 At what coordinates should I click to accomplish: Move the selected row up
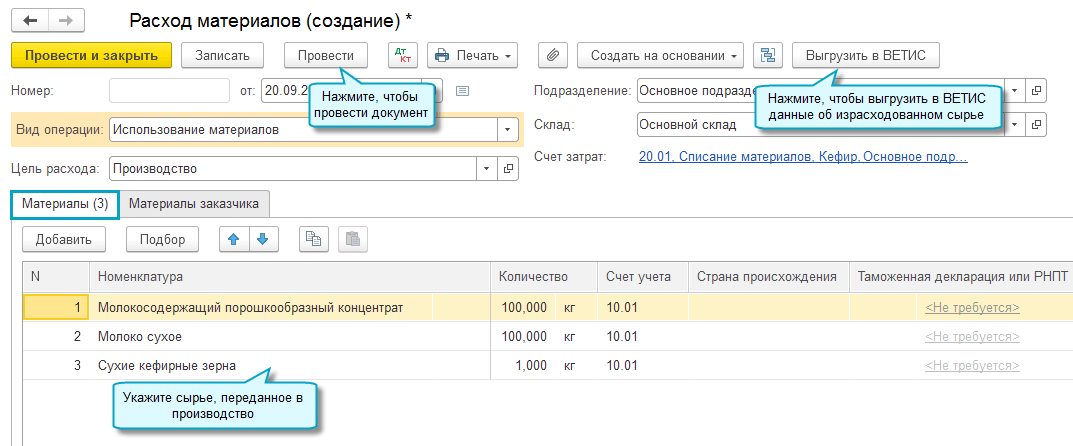pyautogui.click(x=234, y=239)
